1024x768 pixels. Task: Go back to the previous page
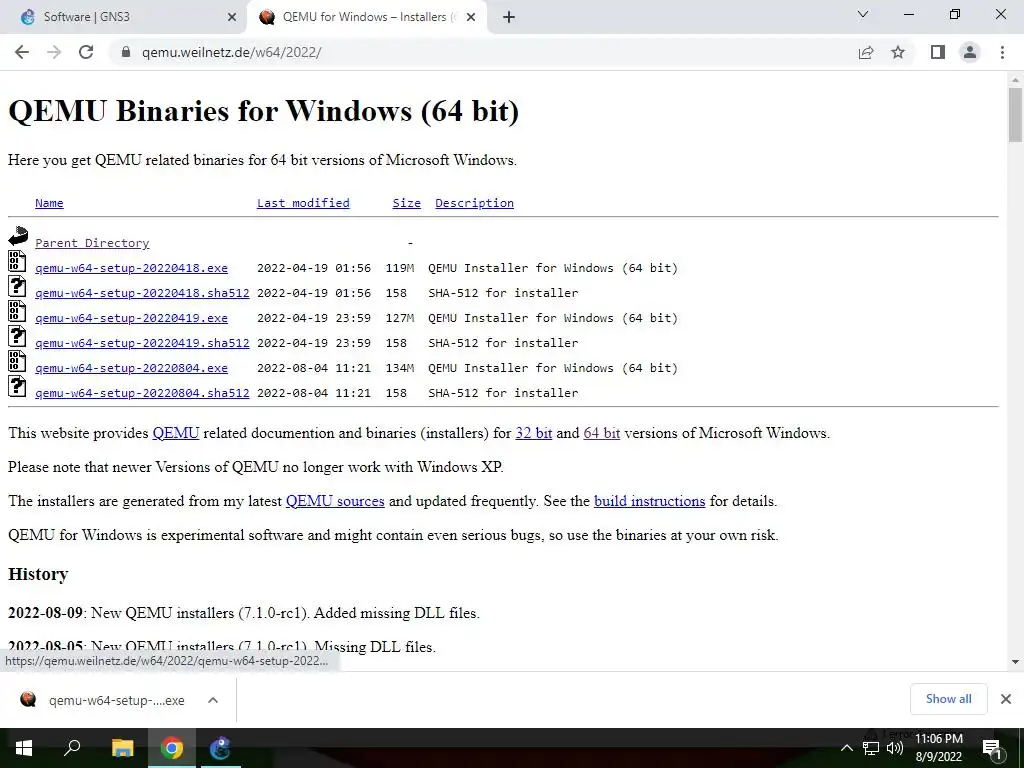(22, 52)
